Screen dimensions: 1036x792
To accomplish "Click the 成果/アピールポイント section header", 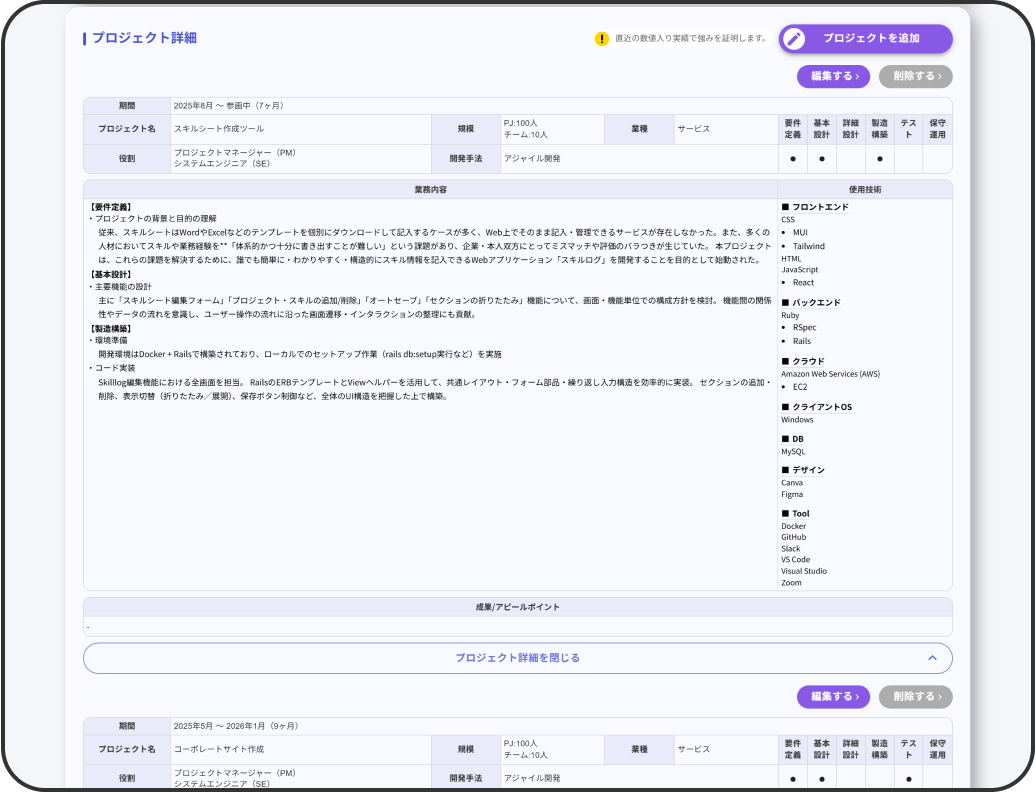I will (x=517, y=607).
